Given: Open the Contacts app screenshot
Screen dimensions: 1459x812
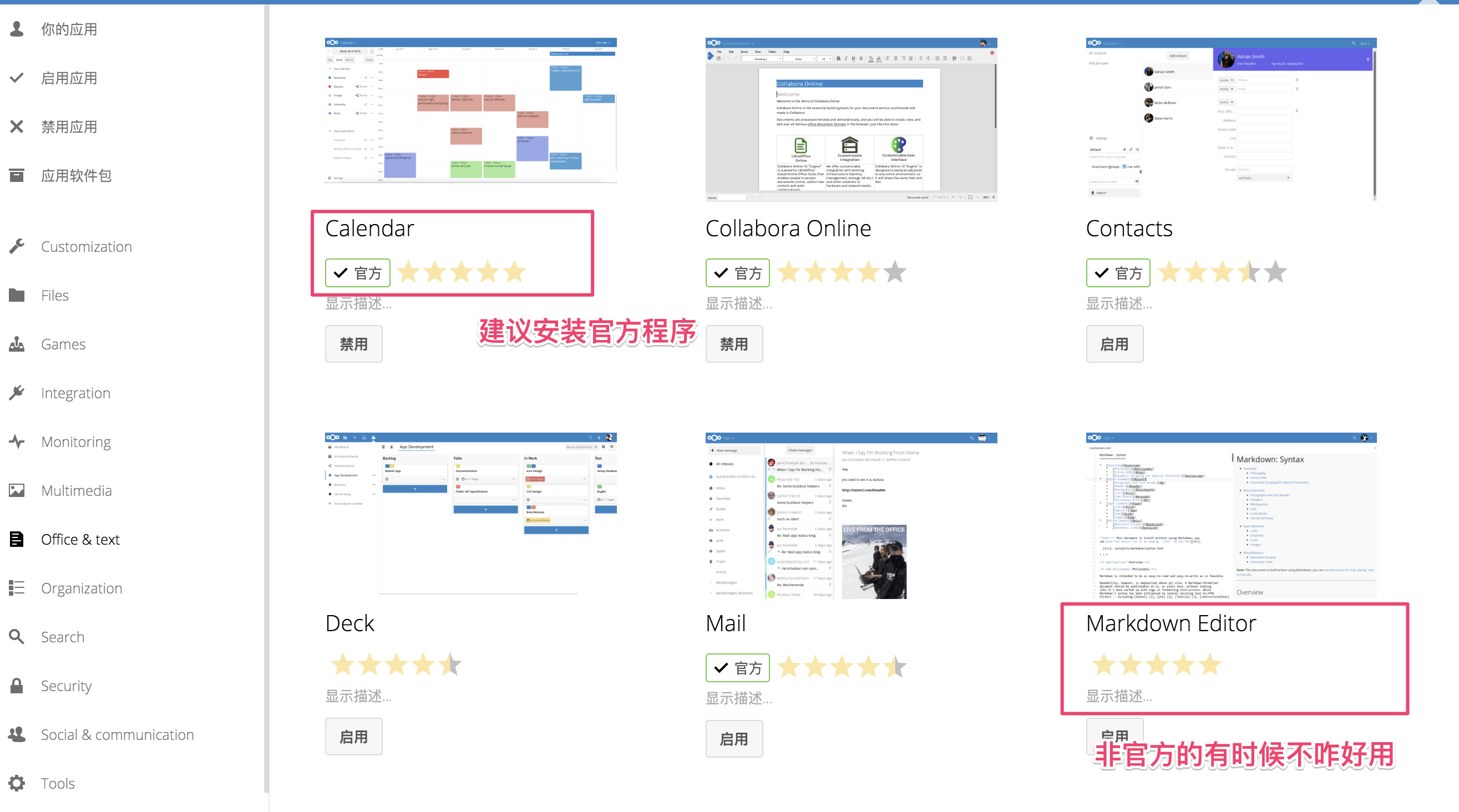Looking at the screenshot, I should click(1232, 119).
